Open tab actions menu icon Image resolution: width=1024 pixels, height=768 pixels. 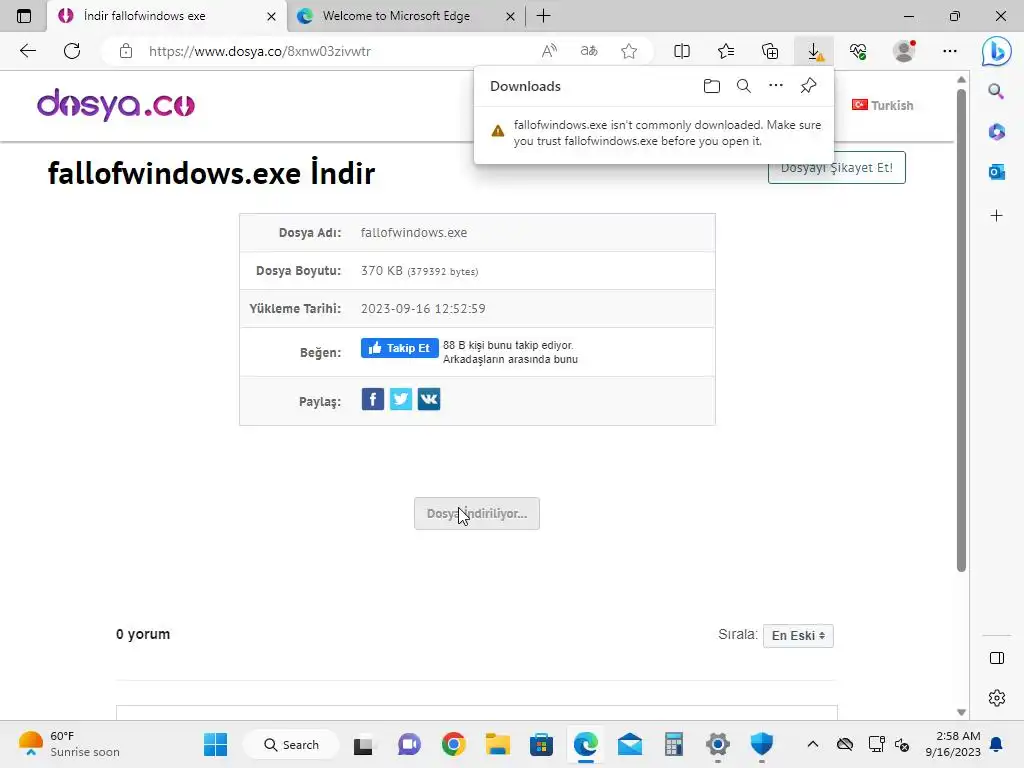click(24, 16)
